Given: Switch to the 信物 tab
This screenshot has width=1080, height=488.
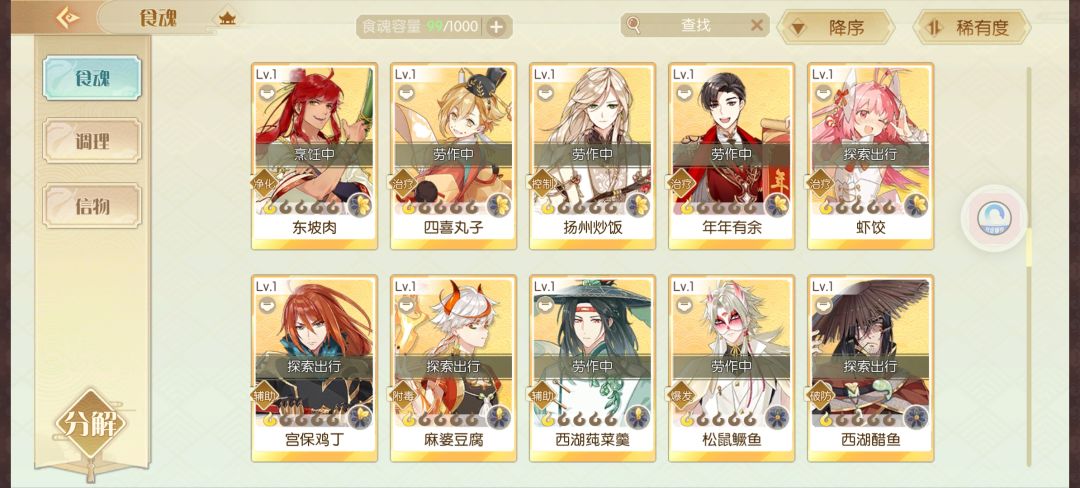Looking at the screenshot, I should click(x=92, y=205).
